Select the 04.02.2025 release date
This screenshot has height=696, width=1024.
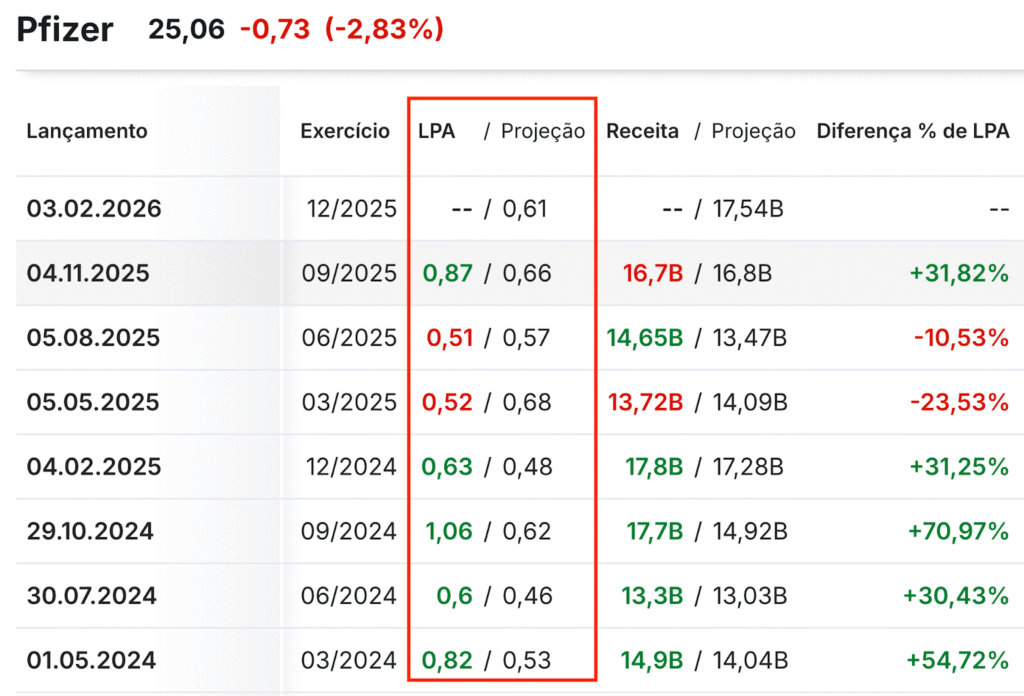point(94,467)
